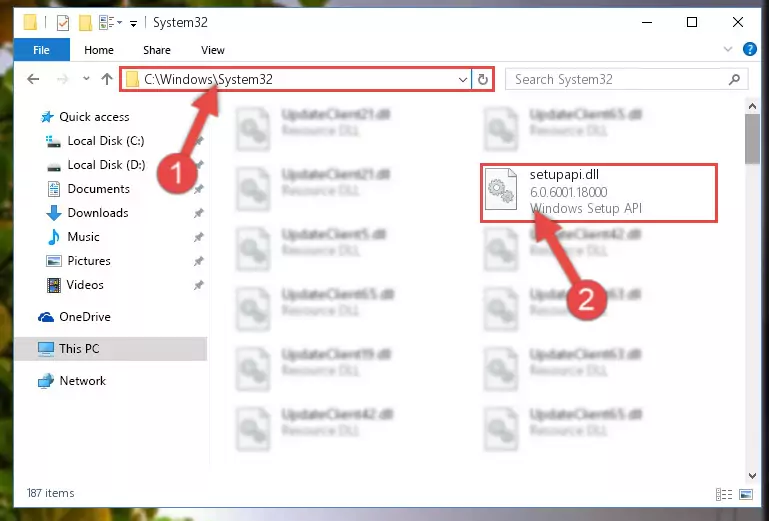The image size is (769, 521).
Task: Open Music in the sidebar
Action: tap(83, 237)
